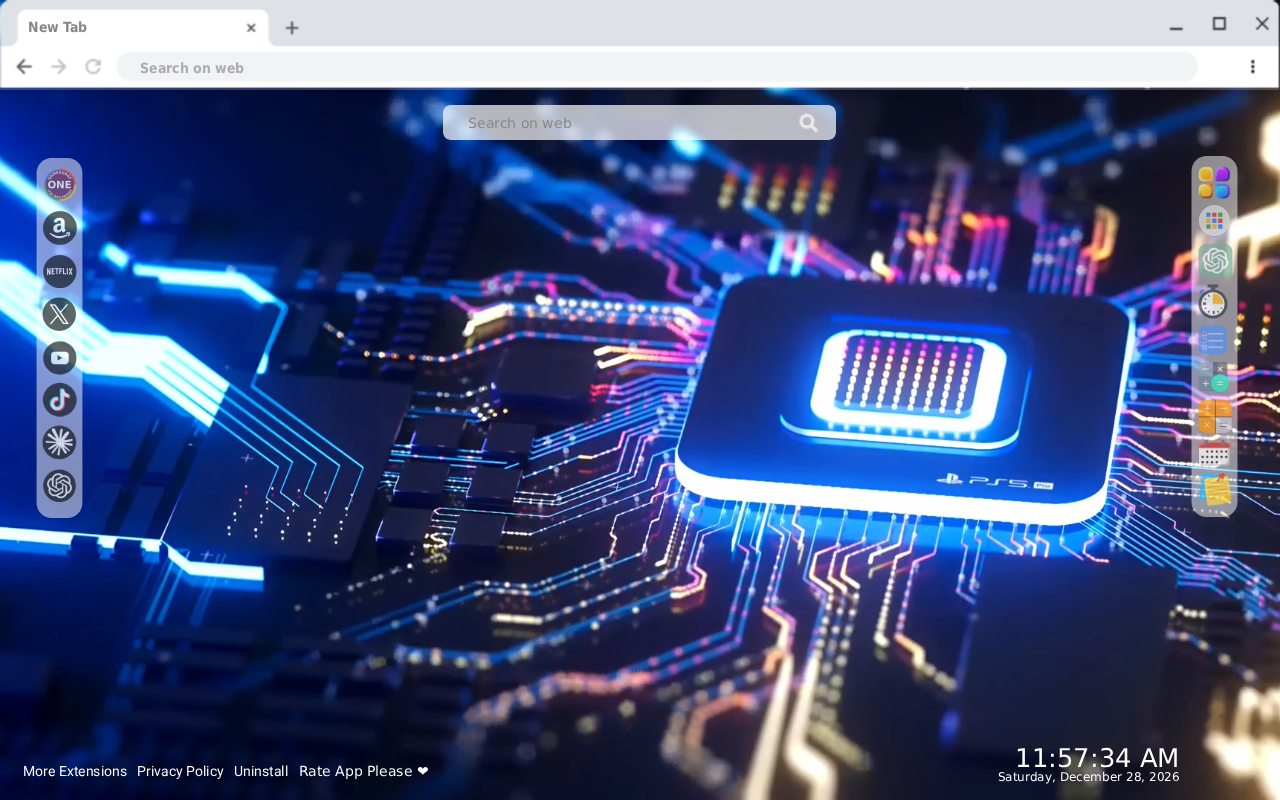Open the dark calculator with green equals
Image resolution: width=1280 pixels, height=800 pixels.
[1214, 378]
